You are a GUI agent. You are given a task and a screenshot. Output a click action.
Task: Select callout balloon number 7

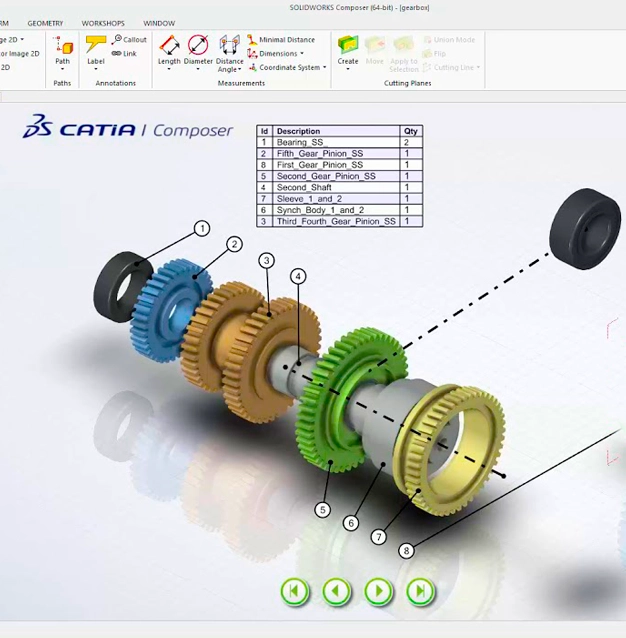point(379,537)
